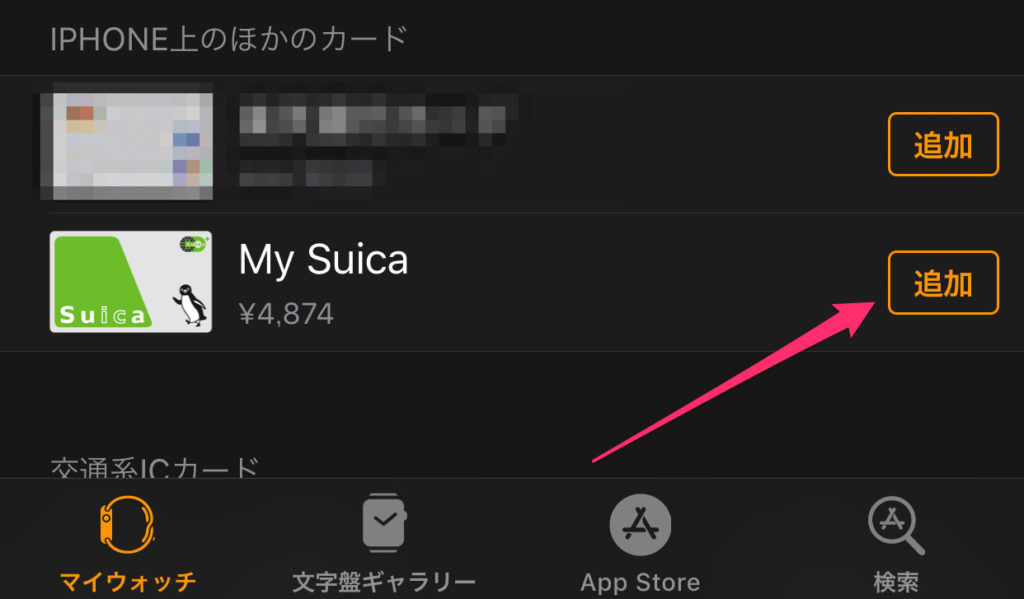Click the IPHONE上のほかのカード section header
1024x599 pixels.
(x=229, y=39)
